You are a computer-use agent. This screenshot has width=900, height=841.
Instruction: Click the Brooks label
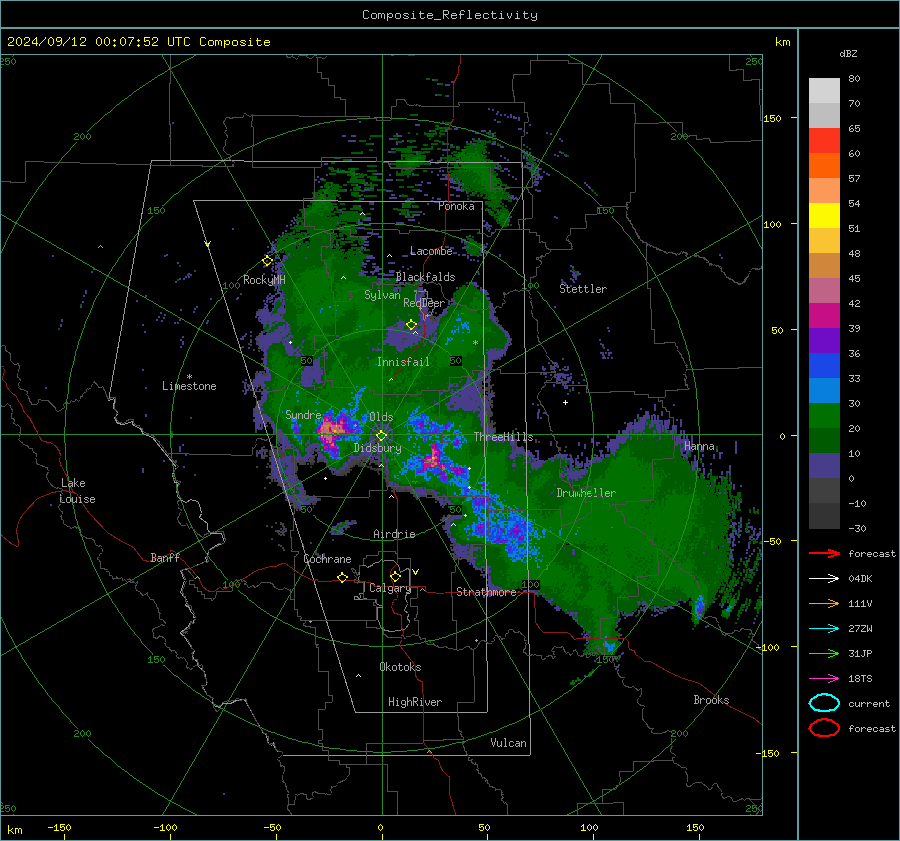tap(711, 700)
